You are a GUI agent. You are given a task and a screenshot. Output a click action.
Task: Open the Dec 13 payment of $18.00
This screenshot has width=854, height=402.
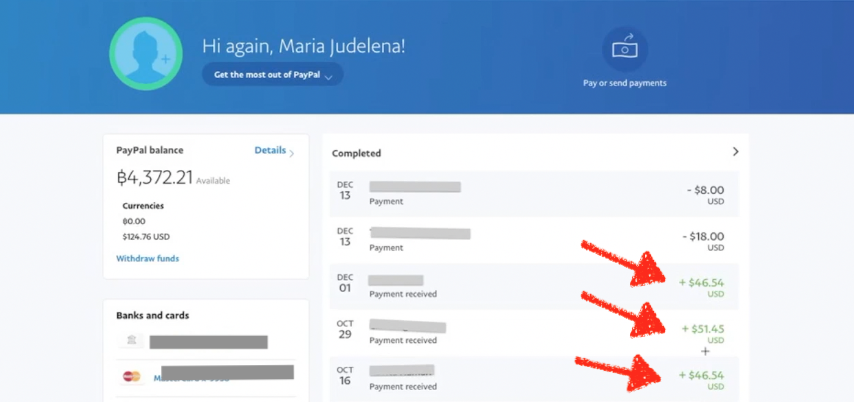pyautogui.click(x=534, y=240)
